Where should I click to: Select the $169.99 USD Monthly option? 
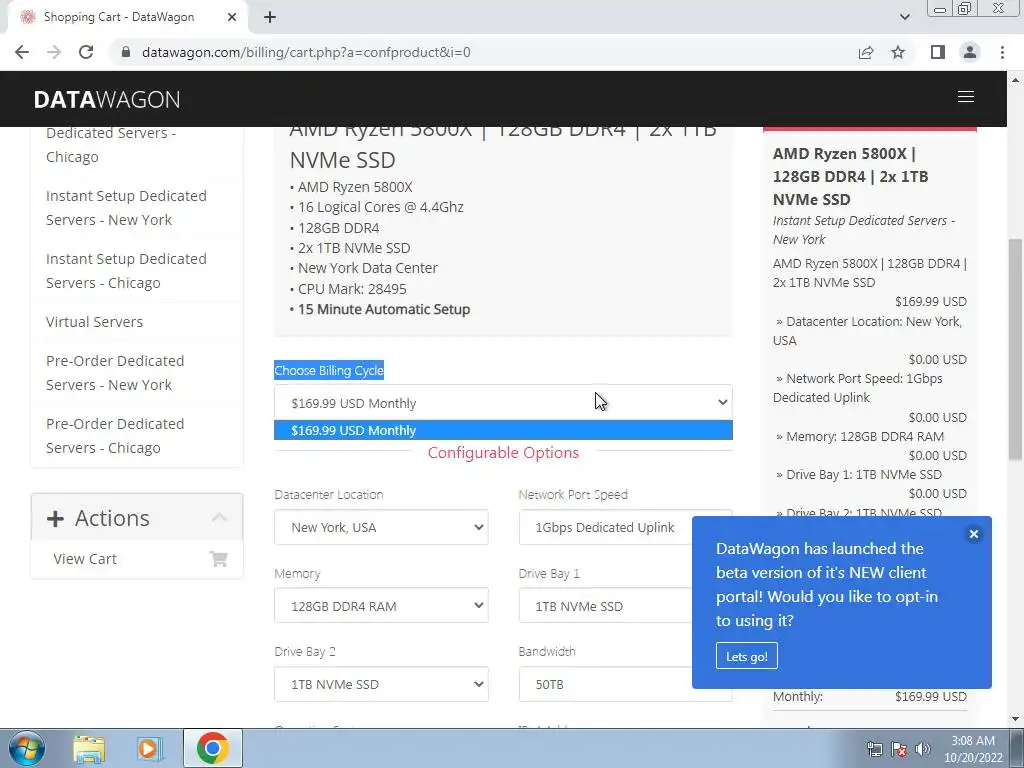pos(503,430)
